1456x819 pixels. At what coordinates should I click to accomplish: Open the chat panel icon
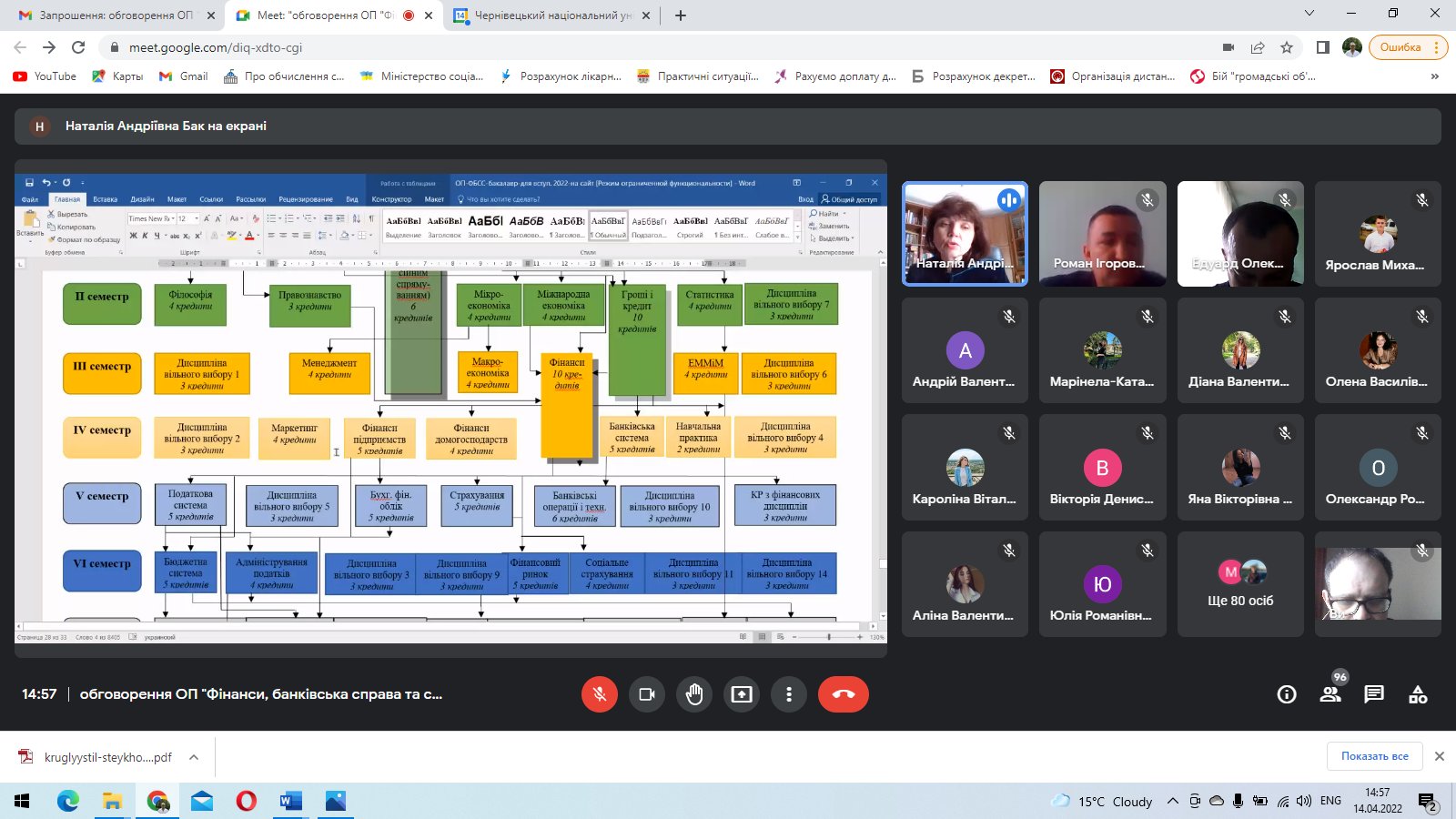1374,694
